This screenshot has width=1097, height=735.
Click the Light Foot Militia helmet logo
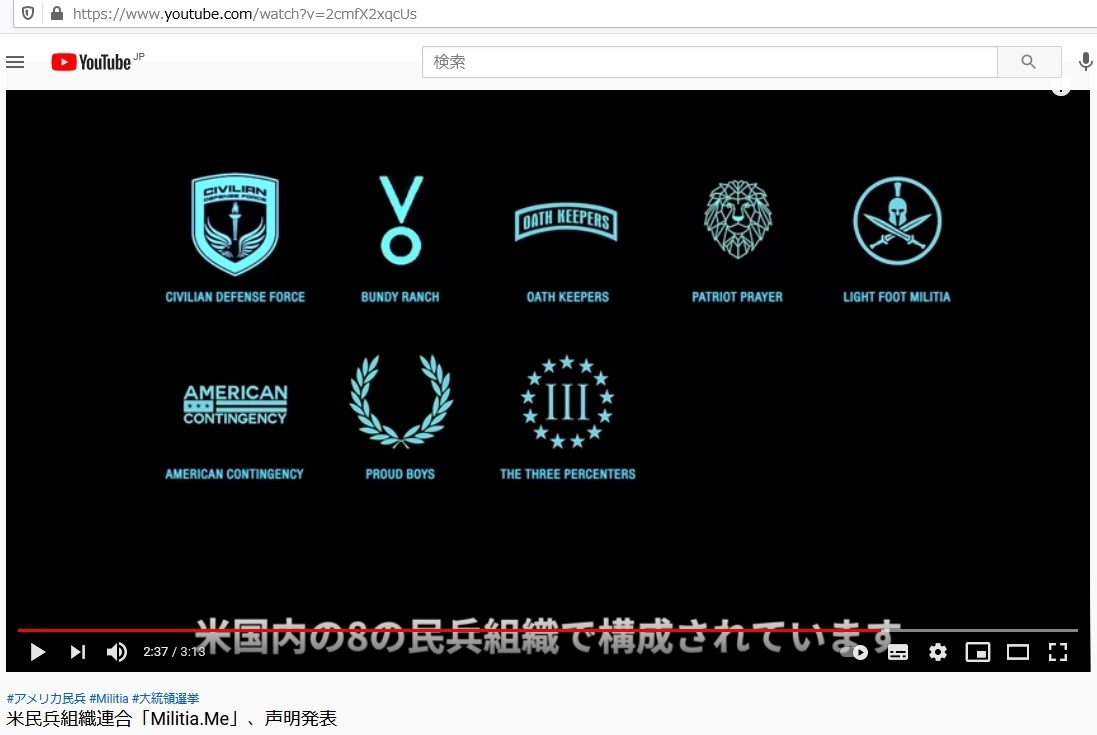[898, 220]
